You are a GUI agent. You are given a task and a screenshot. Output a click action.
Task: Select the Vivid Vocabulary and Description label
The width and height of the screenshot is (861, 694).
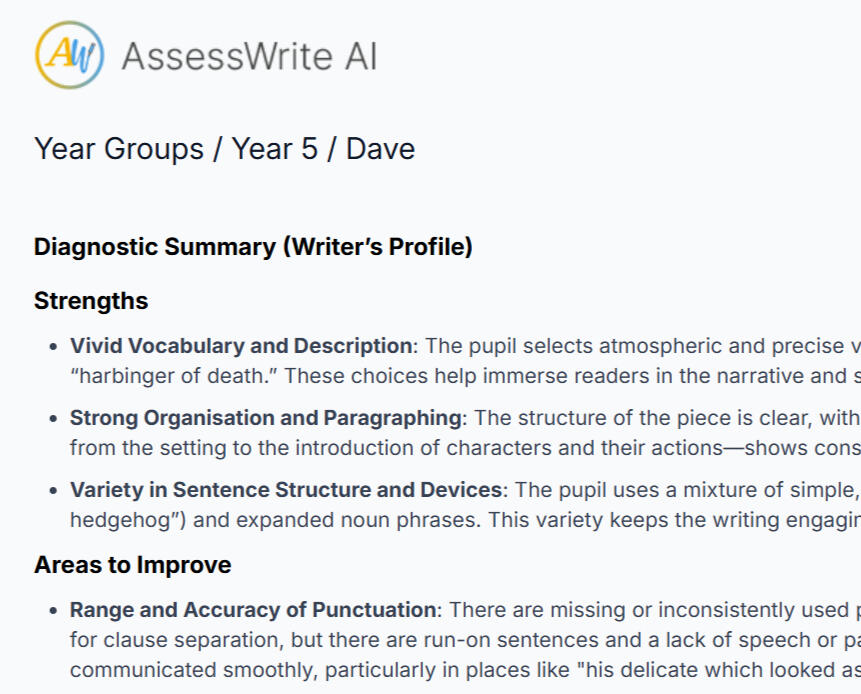[x=240, y=346]
